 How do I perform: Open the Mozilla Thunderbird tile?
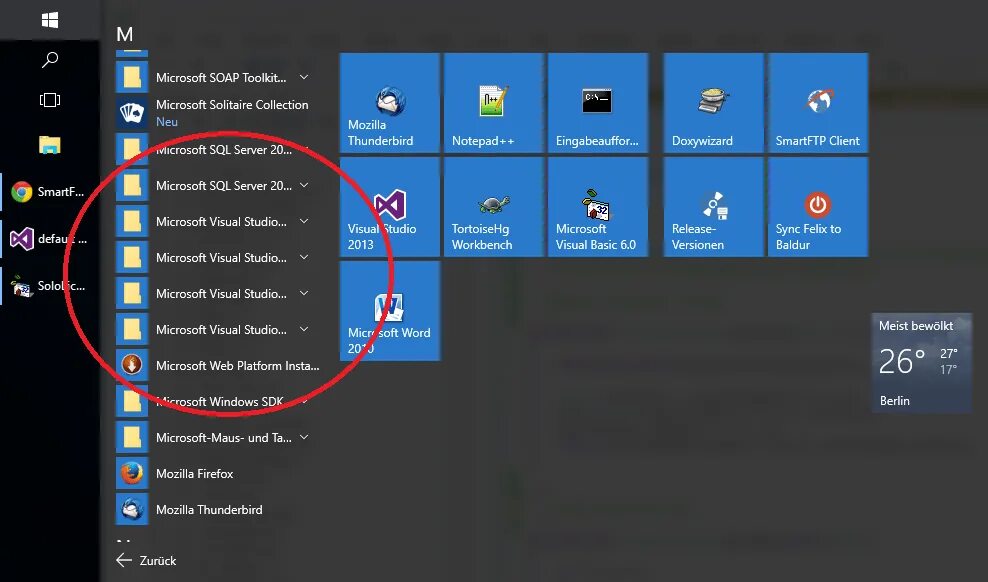[x=389, y=103]
